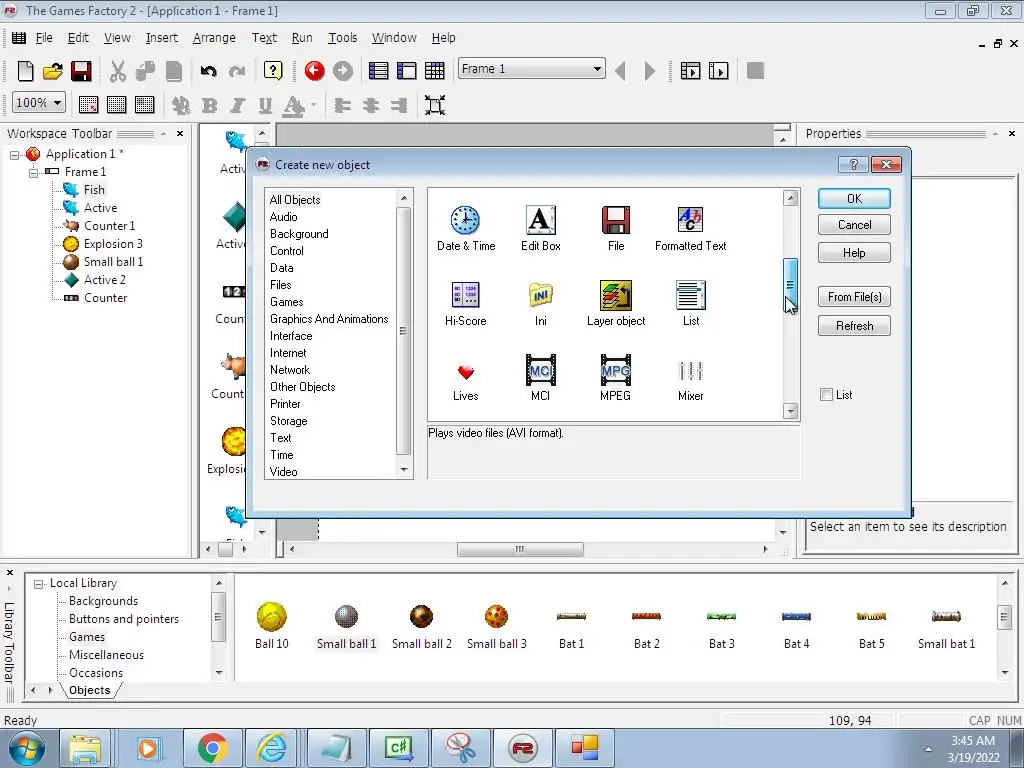Select the Hi-Score object icon
1024x768 pixels.
coord(465,295)
